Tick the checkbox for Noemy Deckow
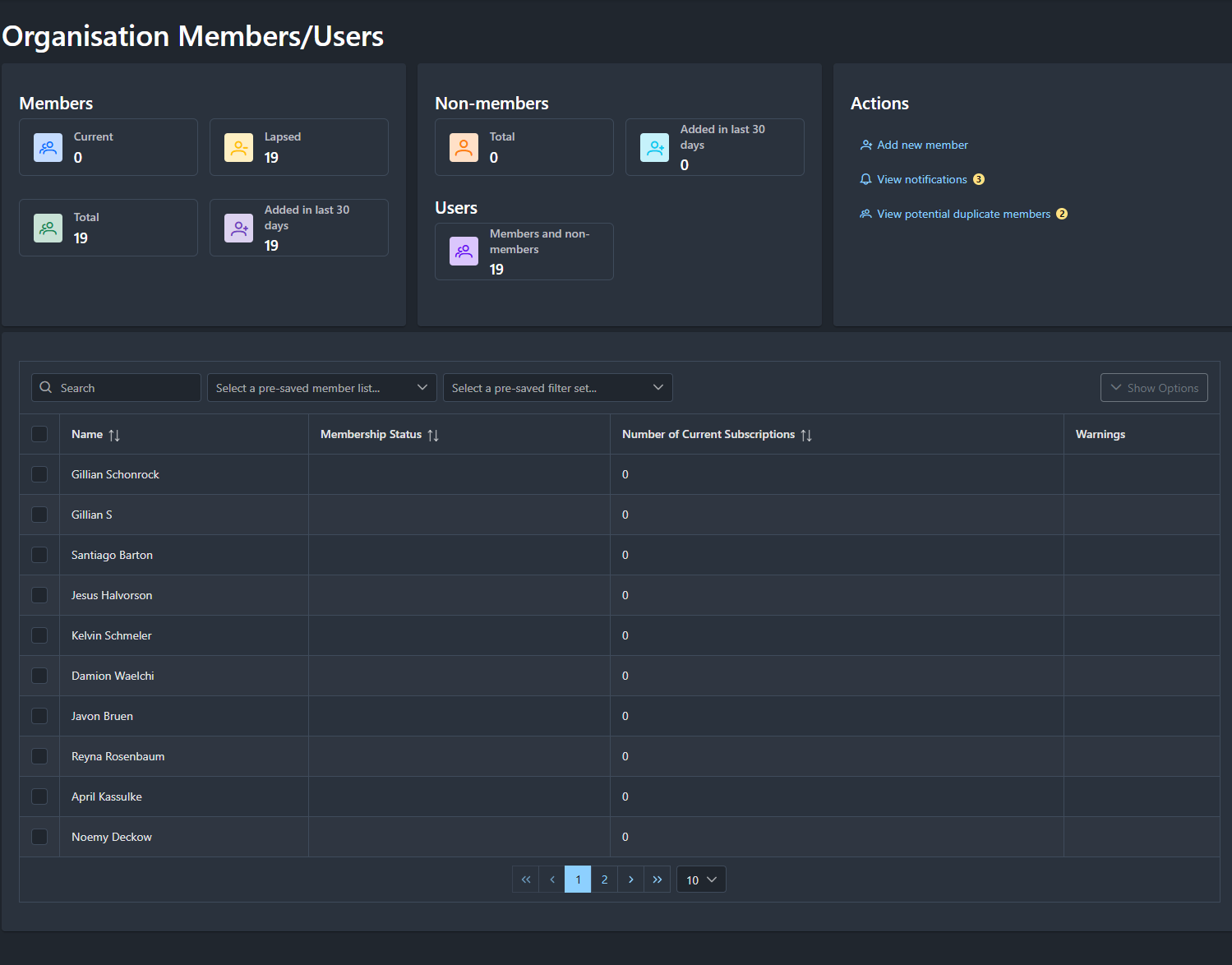The width and height of the screenshot is (1232, 965). click(39, 837)
